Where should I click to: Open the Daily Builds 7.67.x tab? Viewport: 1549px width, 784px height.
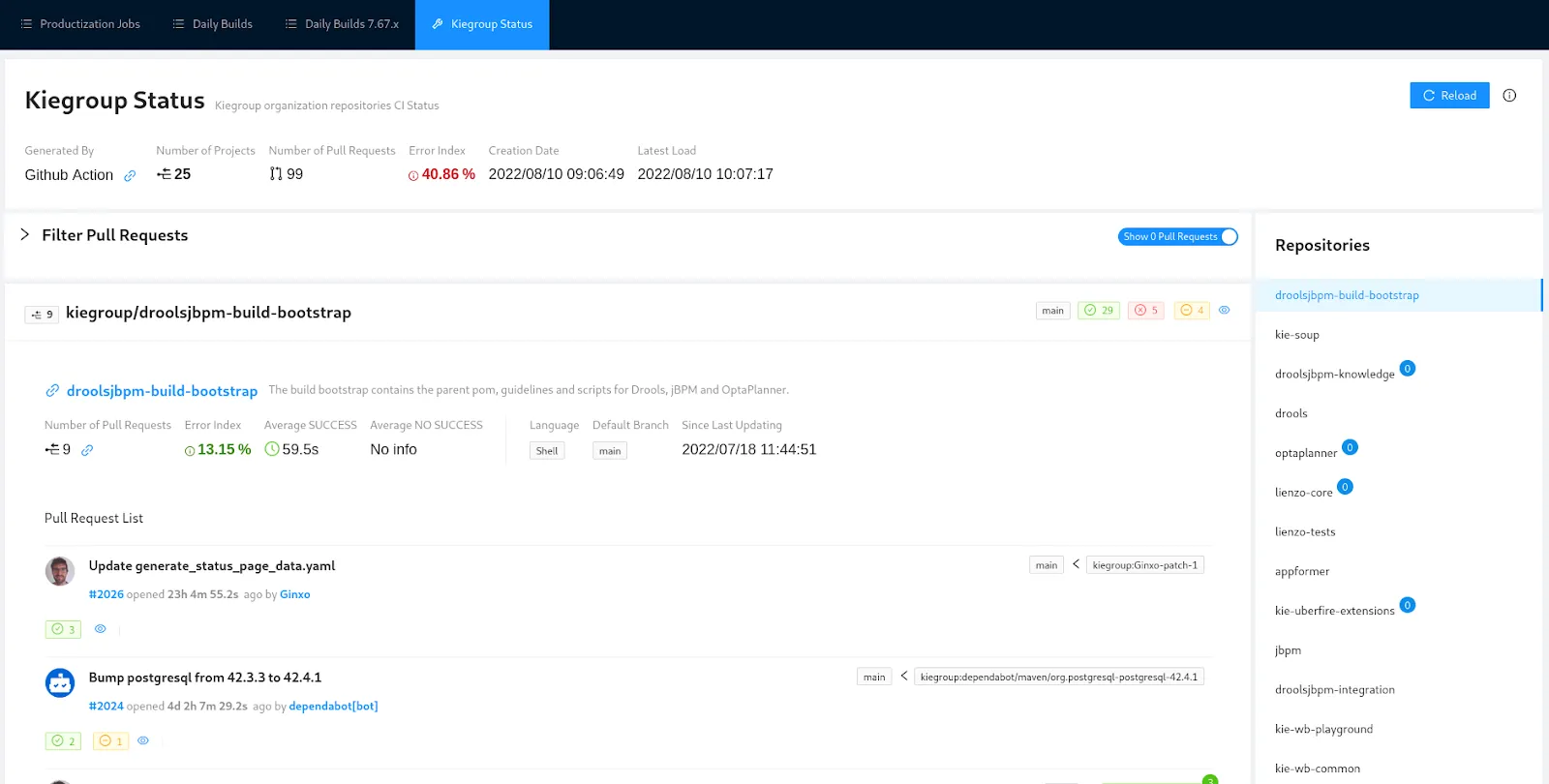point(343,24)
